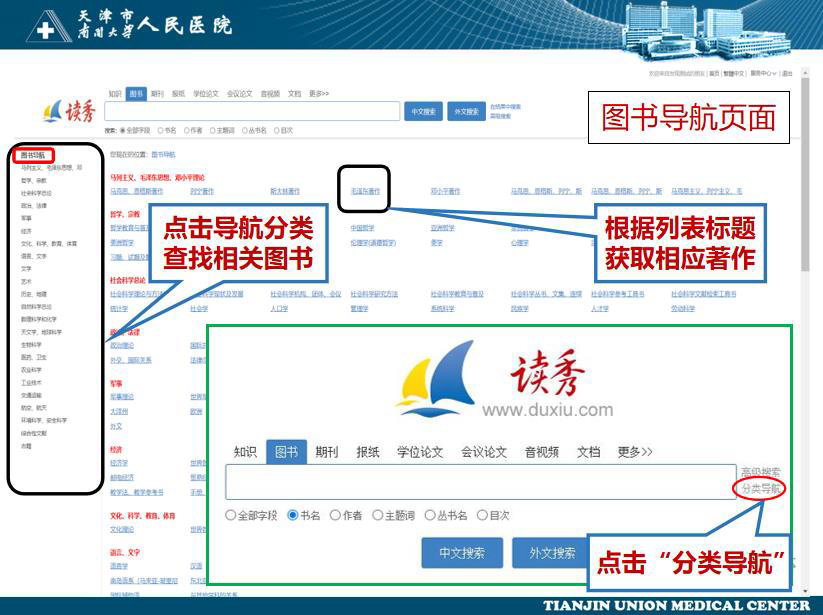This screenshot has height=615, width=823.
Task: Click 图书导航 link in the breadcrumb trail
Action: coord(163,154)
